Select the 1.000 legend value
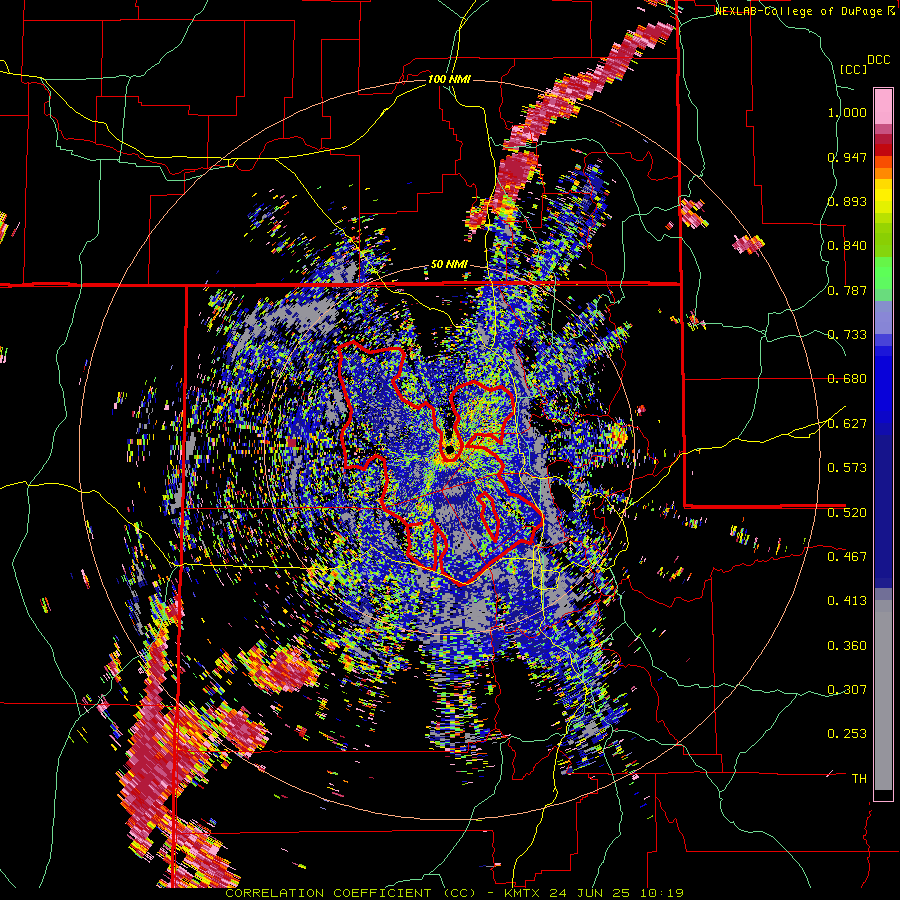The height and width of the screenshot is (900, 900). (847, 112)
